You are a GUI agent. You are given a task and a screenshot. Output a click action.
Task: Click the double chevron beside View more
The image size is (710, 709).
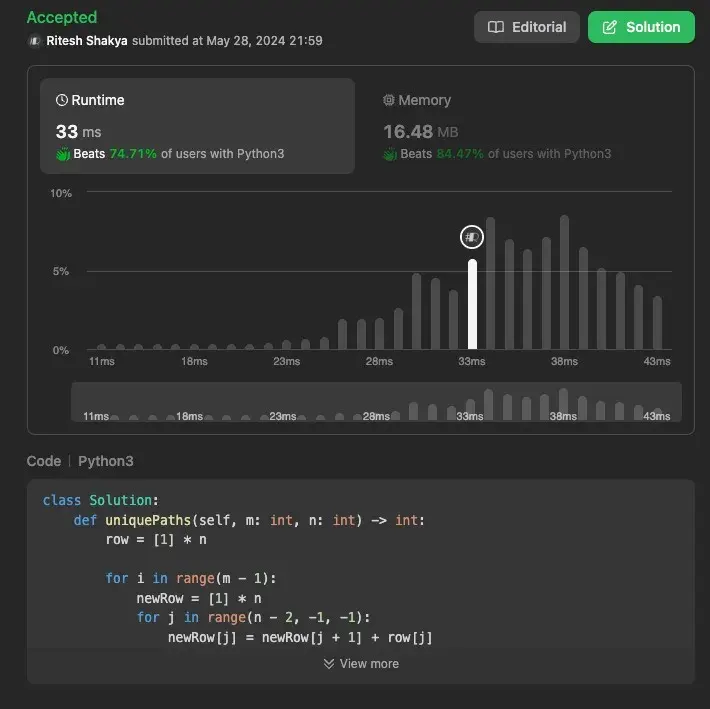[329, 664]
